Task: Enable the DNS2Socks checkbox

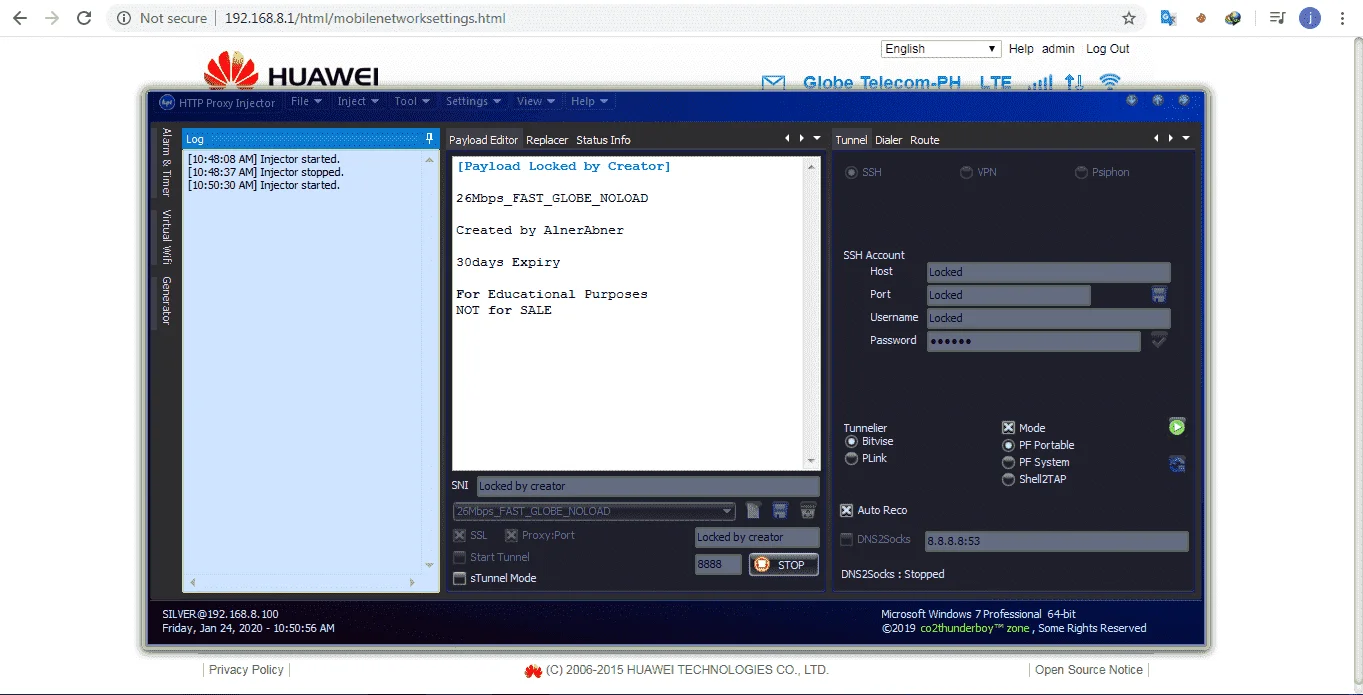Action: (x=847, y=539)
